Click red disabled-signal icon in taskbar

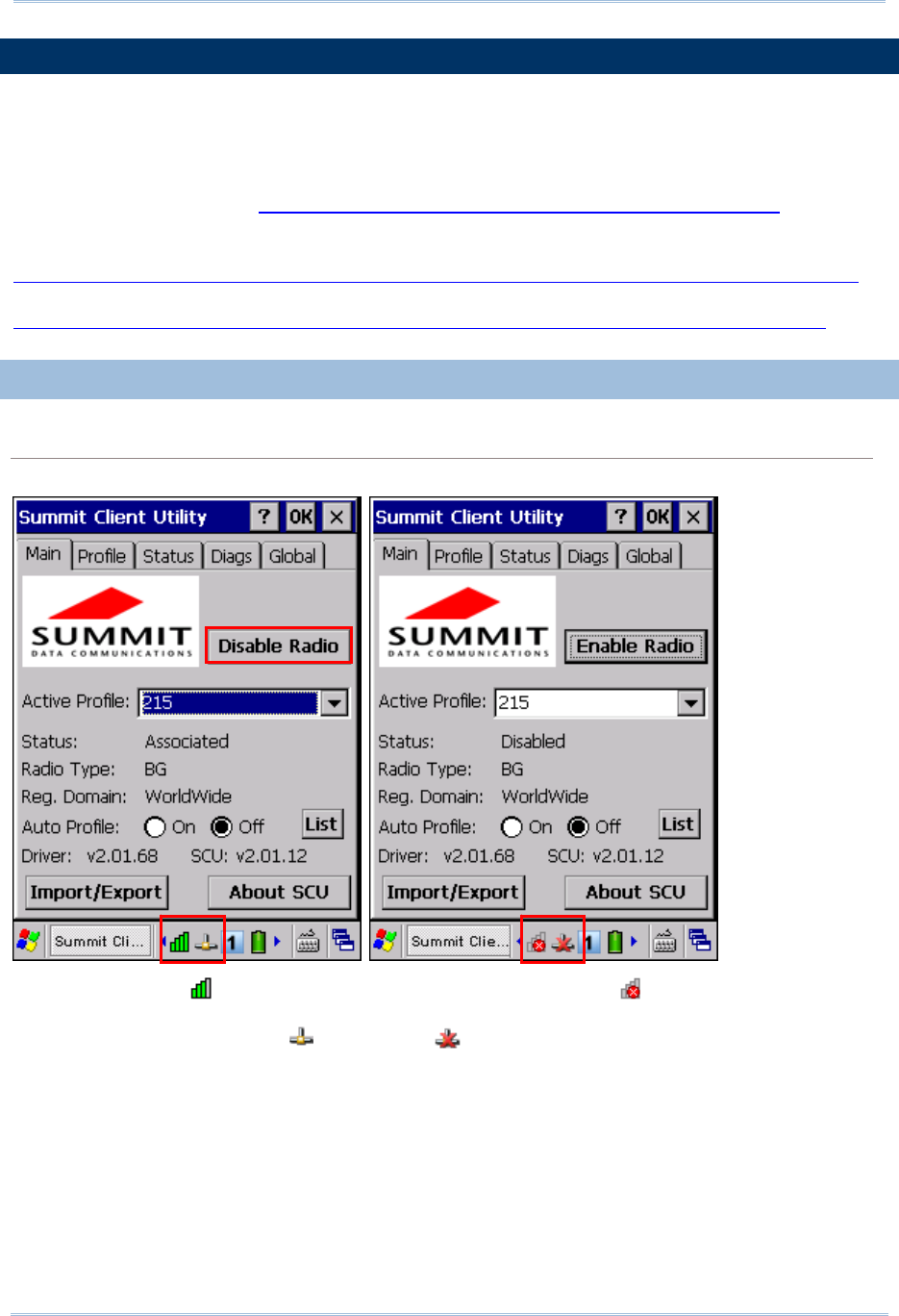pyautogui.click(x=537, y=942)
